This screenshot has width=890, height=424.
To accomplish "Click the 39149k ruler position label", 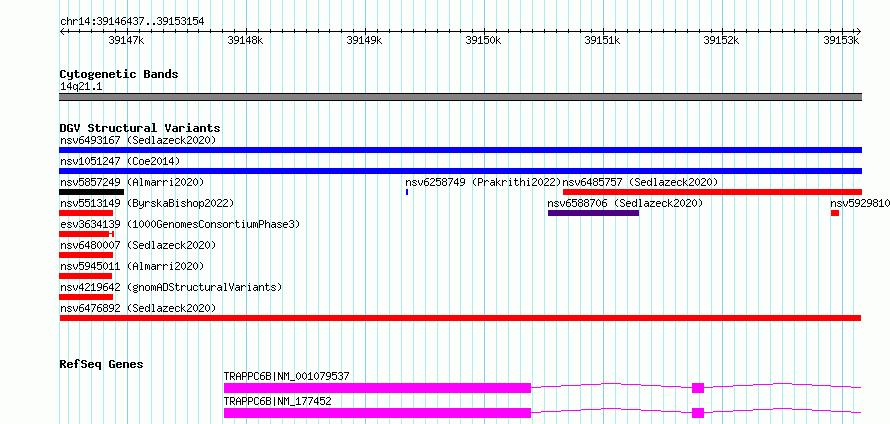I will [x=364, y=40].
